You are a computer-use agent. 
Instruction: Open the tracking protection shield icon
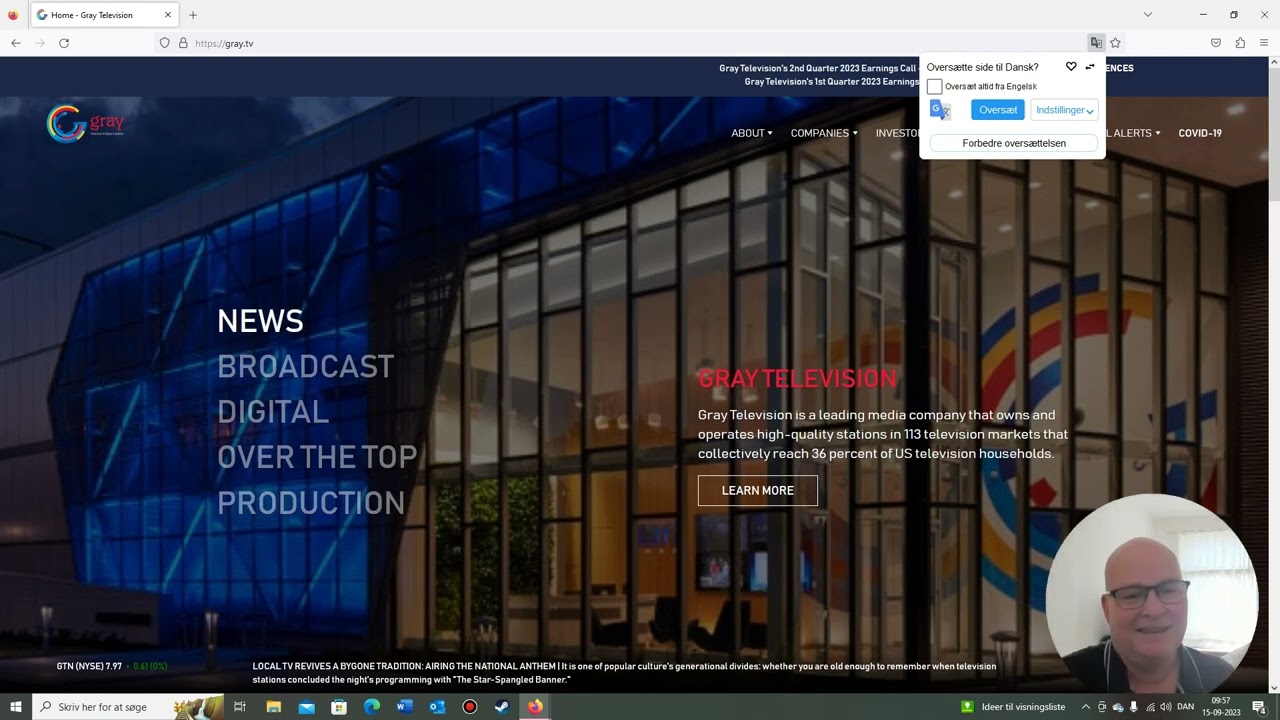pyautogui.click(x=165, y=43)
